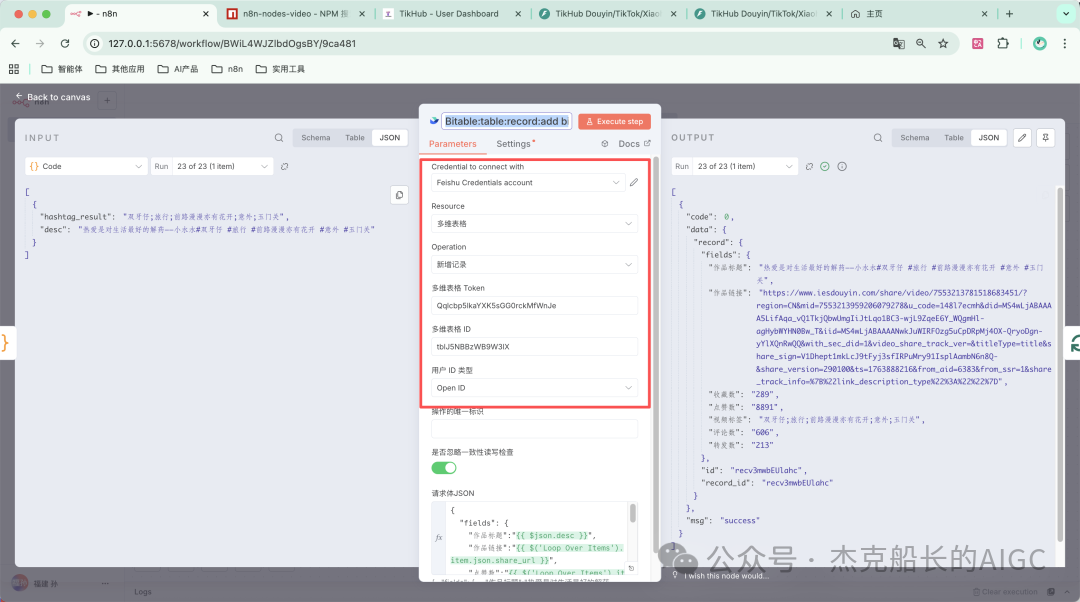This screenshot has width=1080, height=602.
Task: Open the Operation dropdown
Action: point(534,264)
